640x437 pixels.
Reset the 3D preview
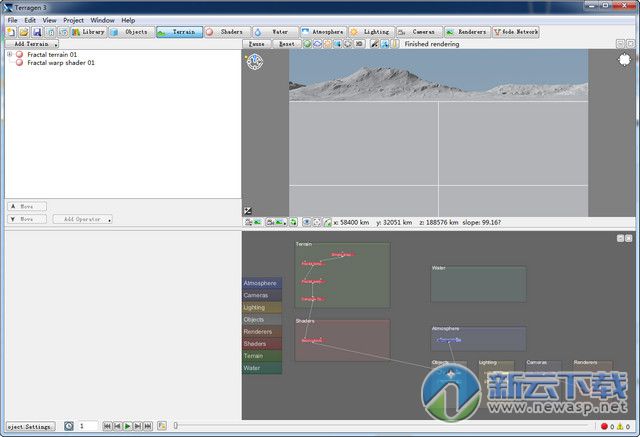click(287, 44)
